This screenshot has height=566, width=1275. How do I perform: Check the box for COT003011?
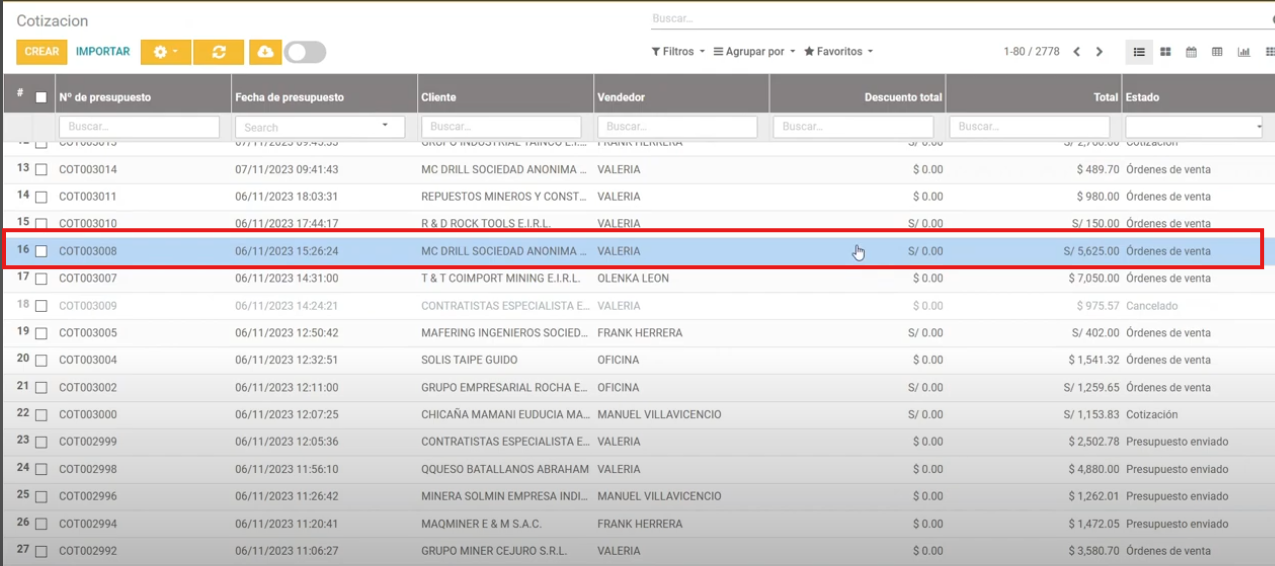tap(41, 197)
